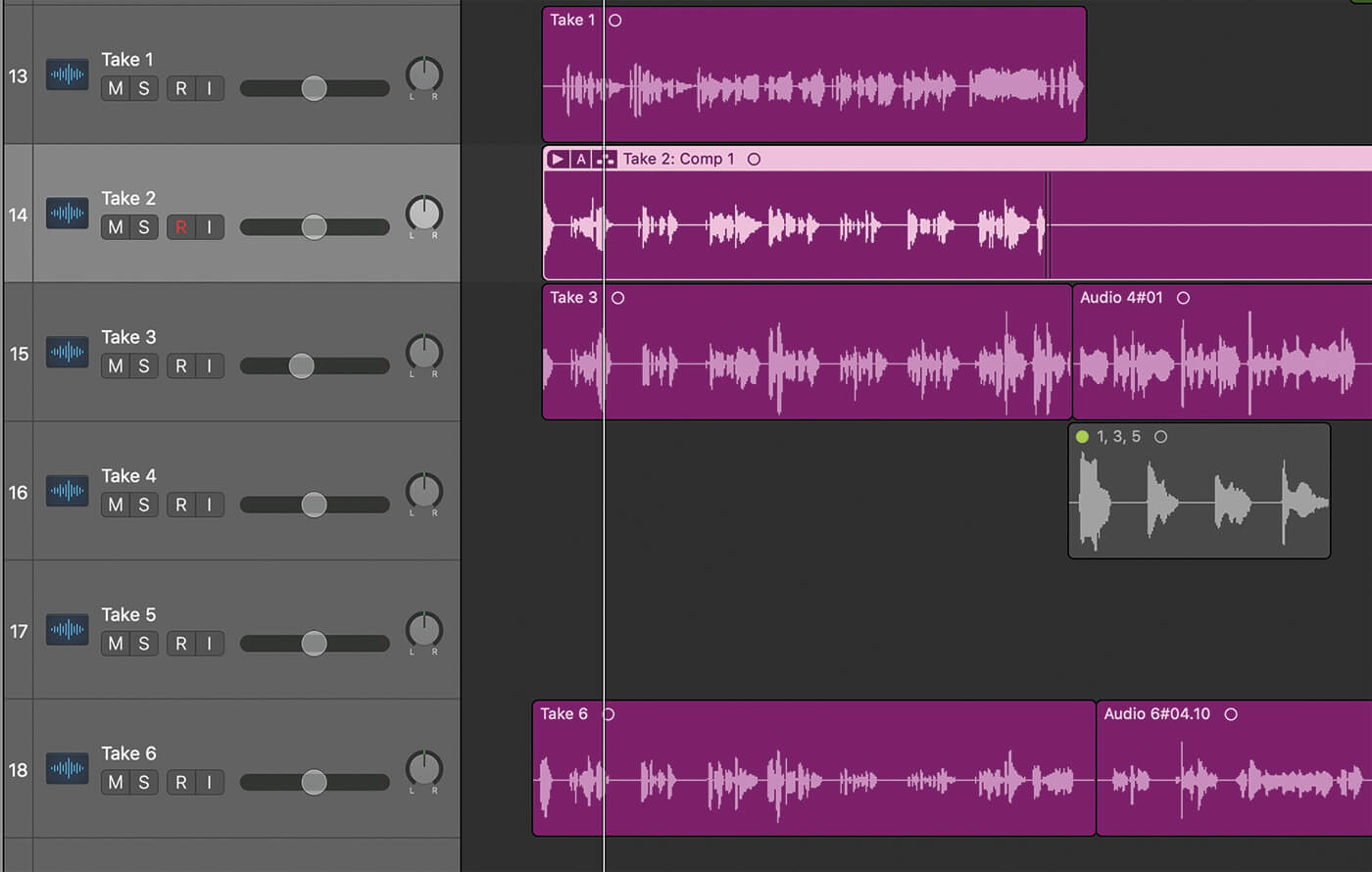Mute the Take 4 track
The image size is (1372, 872).
pos(116,505)
